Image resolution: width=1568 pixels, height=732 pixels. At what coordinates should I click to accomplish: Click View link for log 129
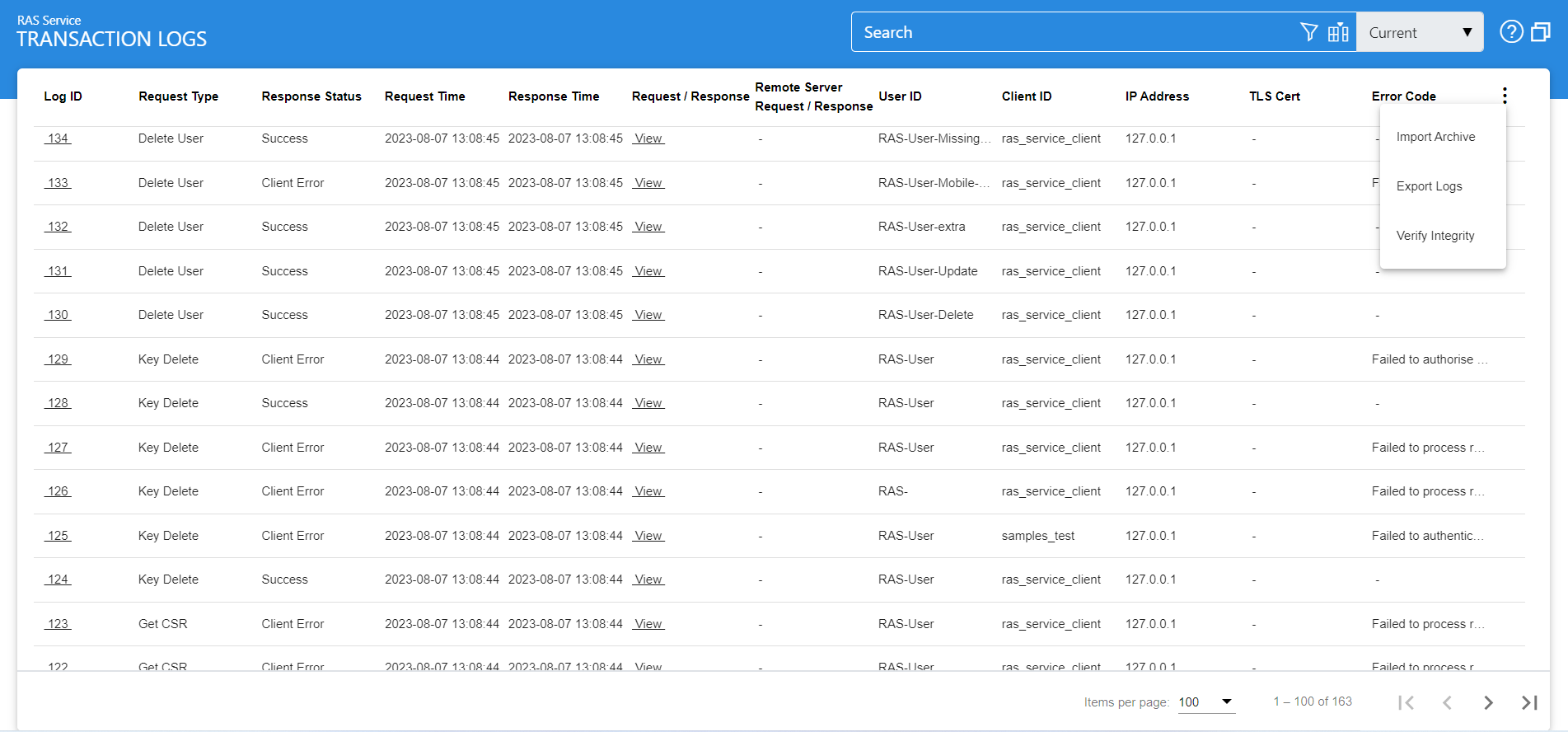point(648,359)
